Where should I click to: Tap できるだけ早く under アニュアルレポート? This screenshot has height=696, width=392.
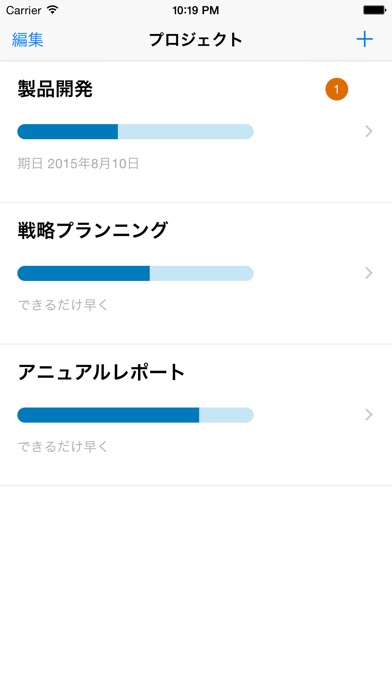pyautogui.click(x=63, y=447)
